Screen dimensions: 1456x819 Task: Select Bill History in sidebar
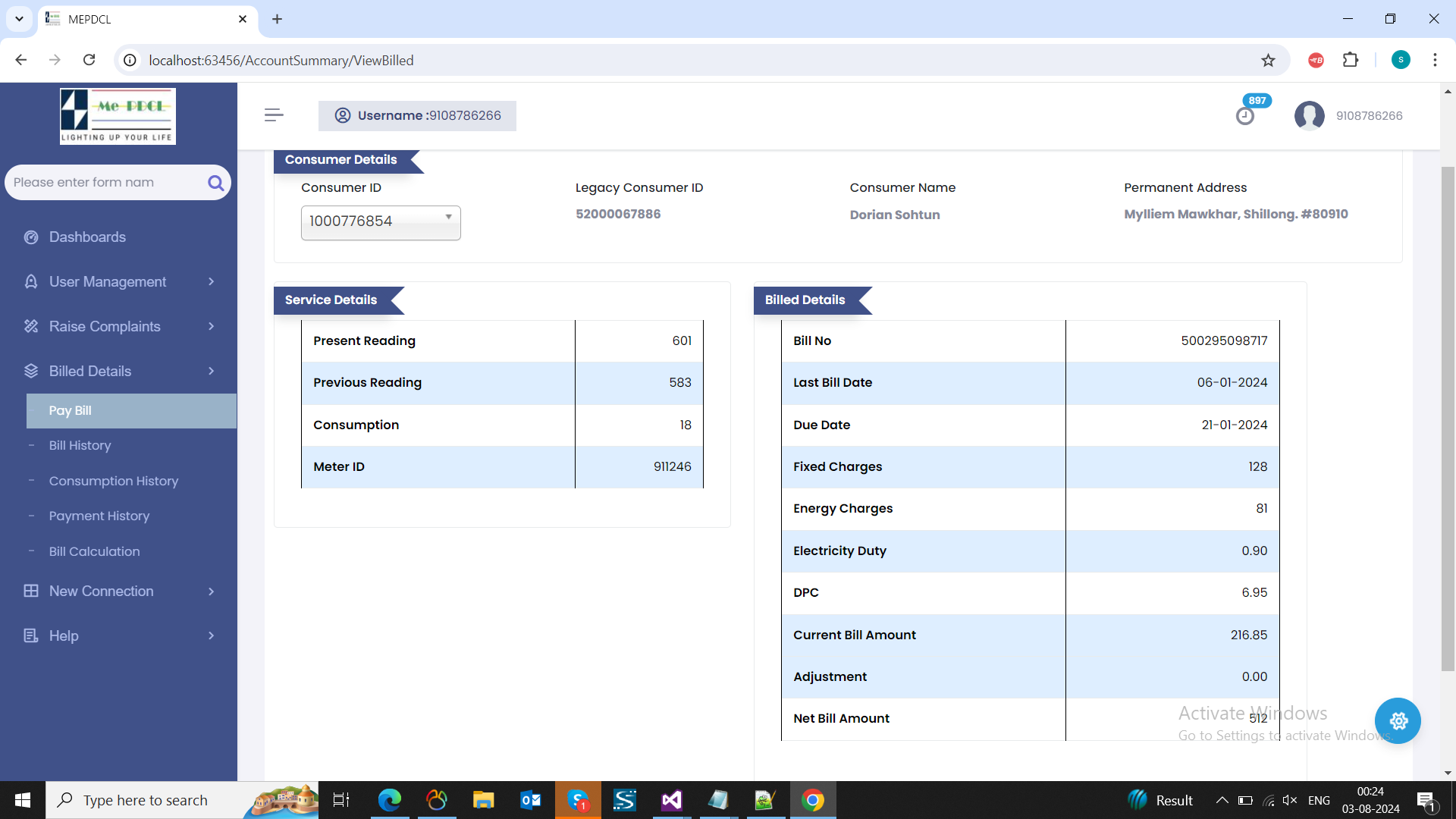(80, 446)
